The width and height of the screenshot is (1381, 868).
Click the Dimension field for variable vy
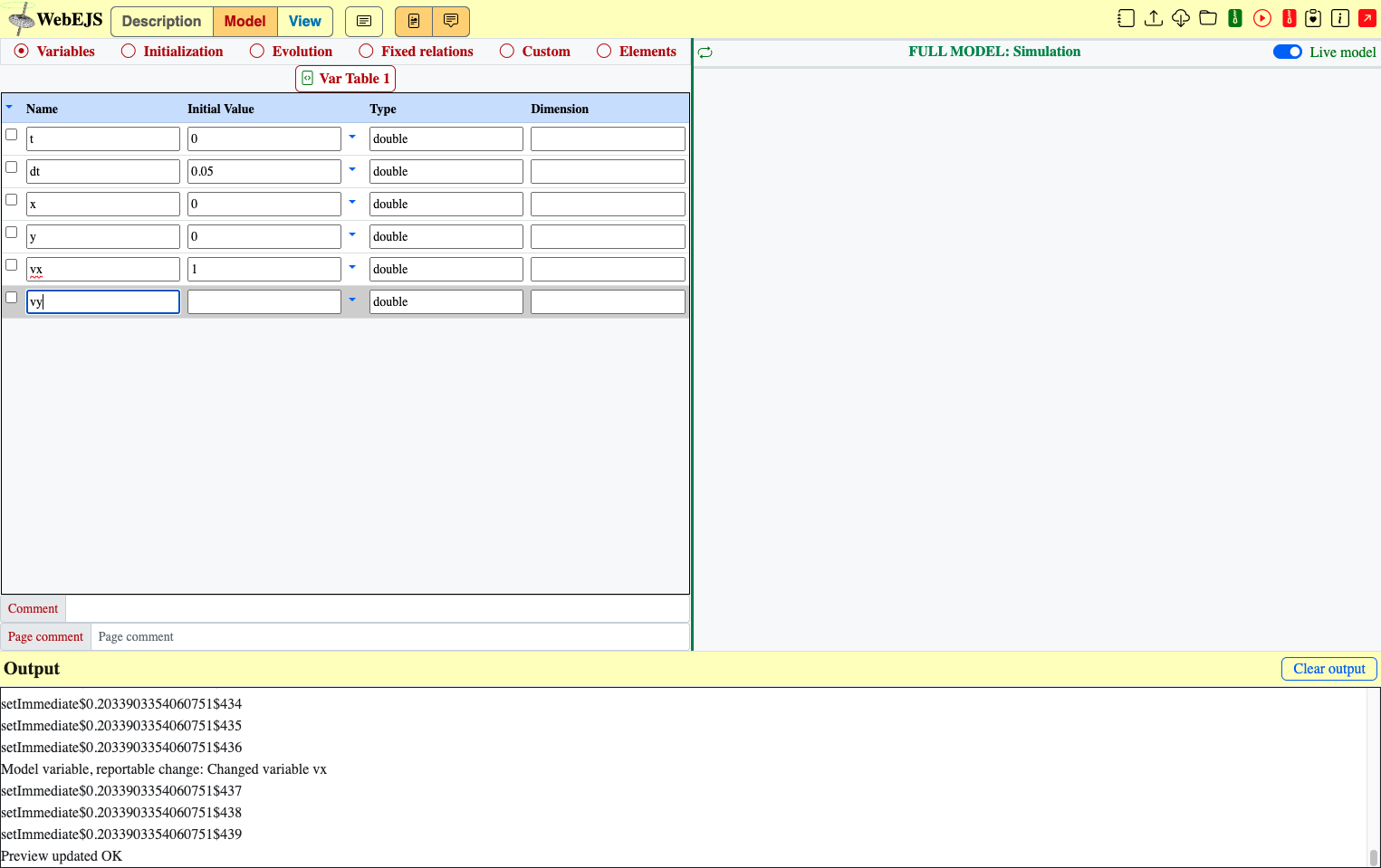pyautogui.click(x=608, y=301)
